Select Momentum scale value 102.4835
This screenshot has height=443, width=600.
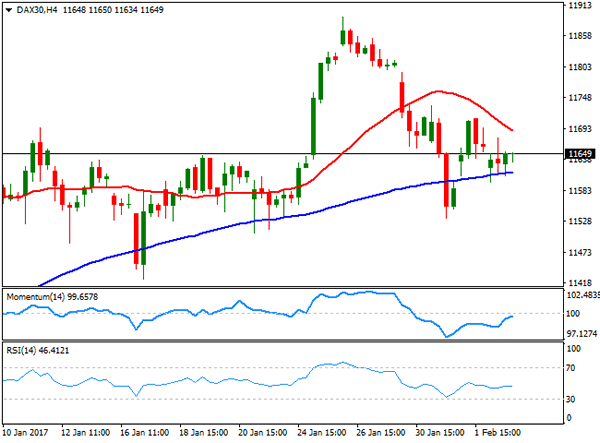pyautogui.click(x=583, y=295)
